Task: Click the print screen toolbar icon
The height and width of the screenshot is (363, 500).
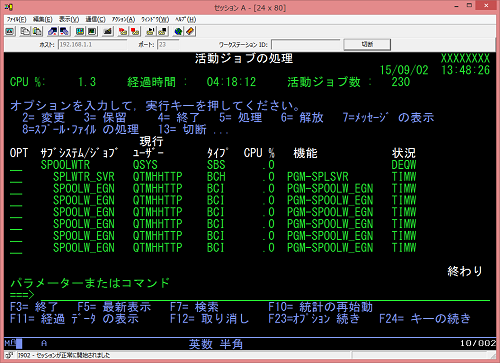Action: 10,32
